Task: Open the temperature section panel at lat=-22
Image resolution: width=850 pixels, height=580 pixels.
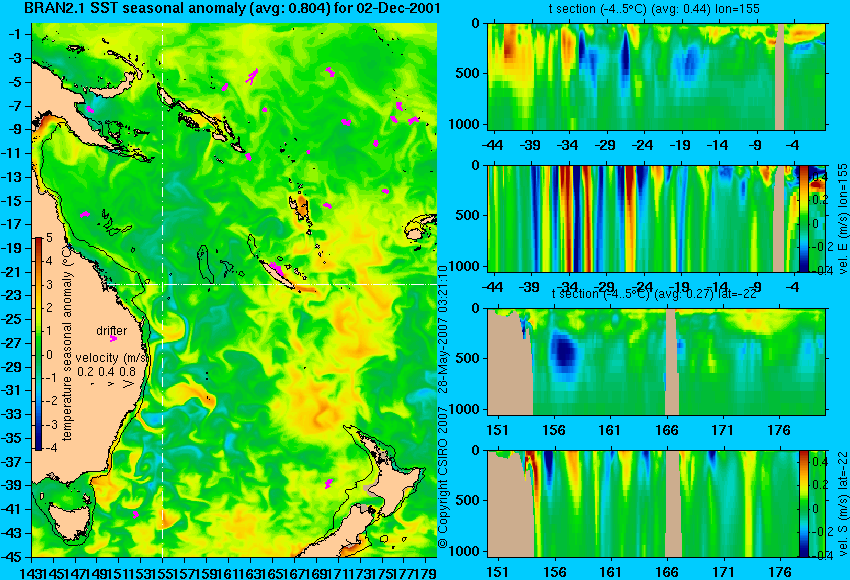Action: [x=656, y=362]
